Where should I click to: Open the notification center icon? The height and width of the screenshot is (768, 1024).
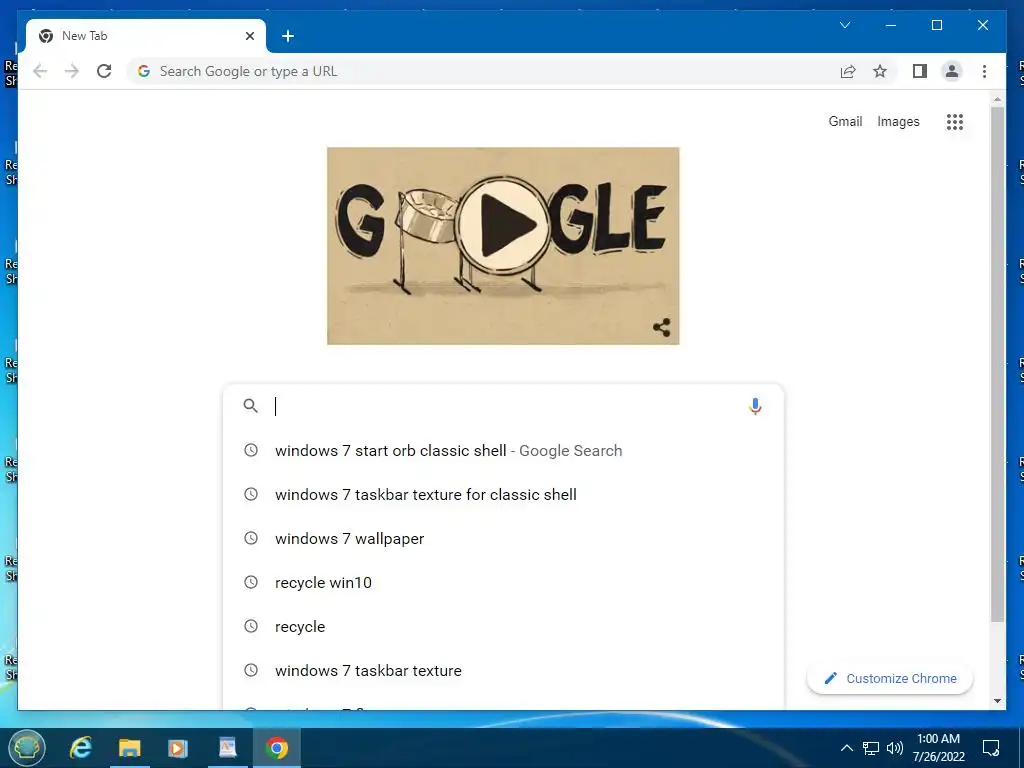coord(991,748)
